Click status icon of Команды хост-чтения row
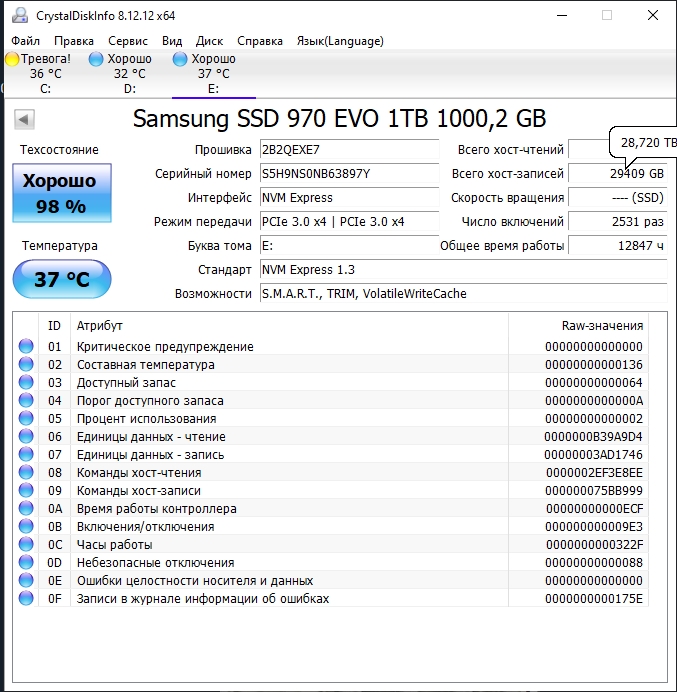Screen dimensions: 677x692 [x=26, y=473]
